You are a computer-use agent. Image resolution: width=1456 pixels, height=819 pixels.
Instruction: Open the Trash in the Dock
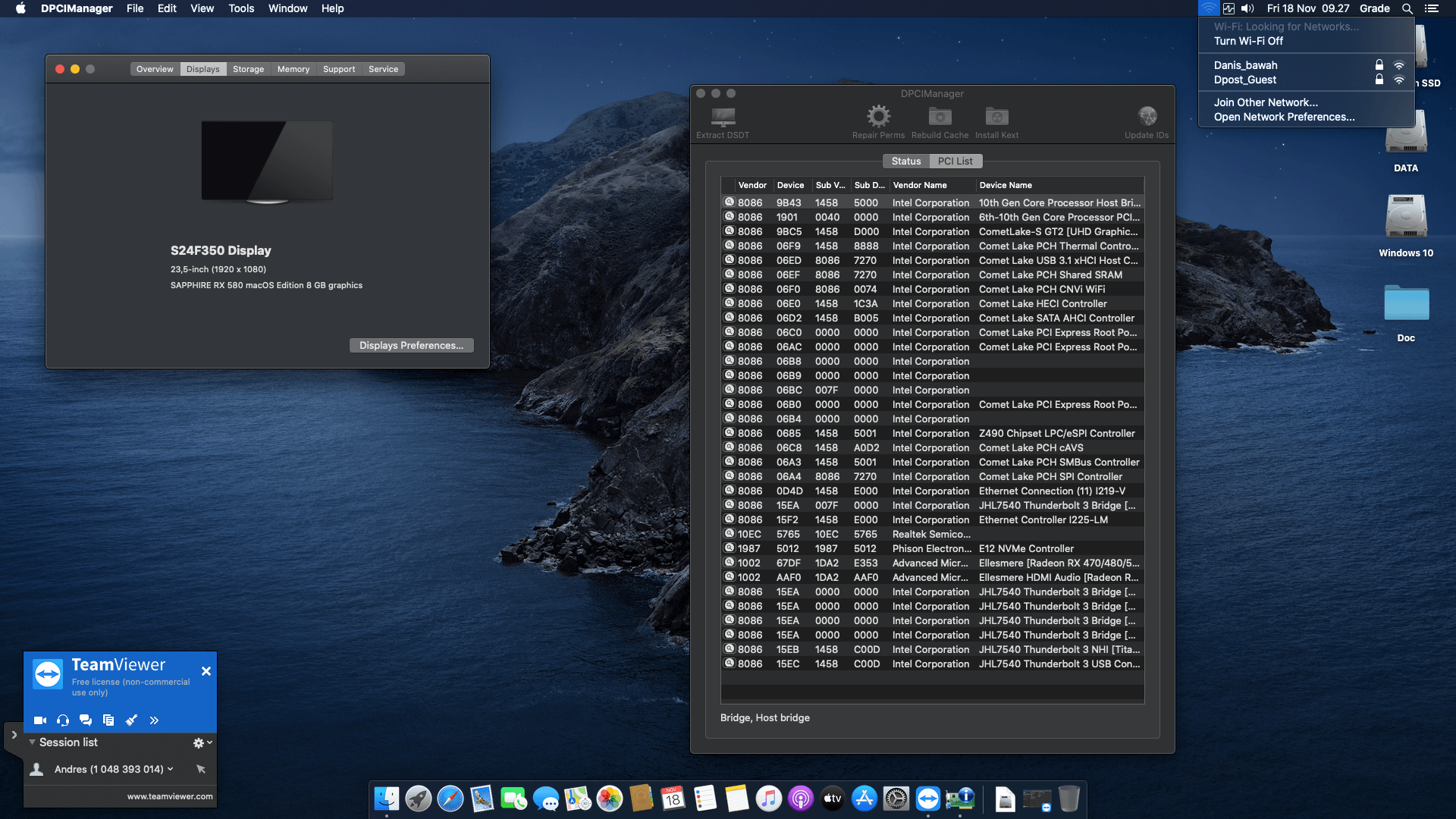[x=1069, y=799]
